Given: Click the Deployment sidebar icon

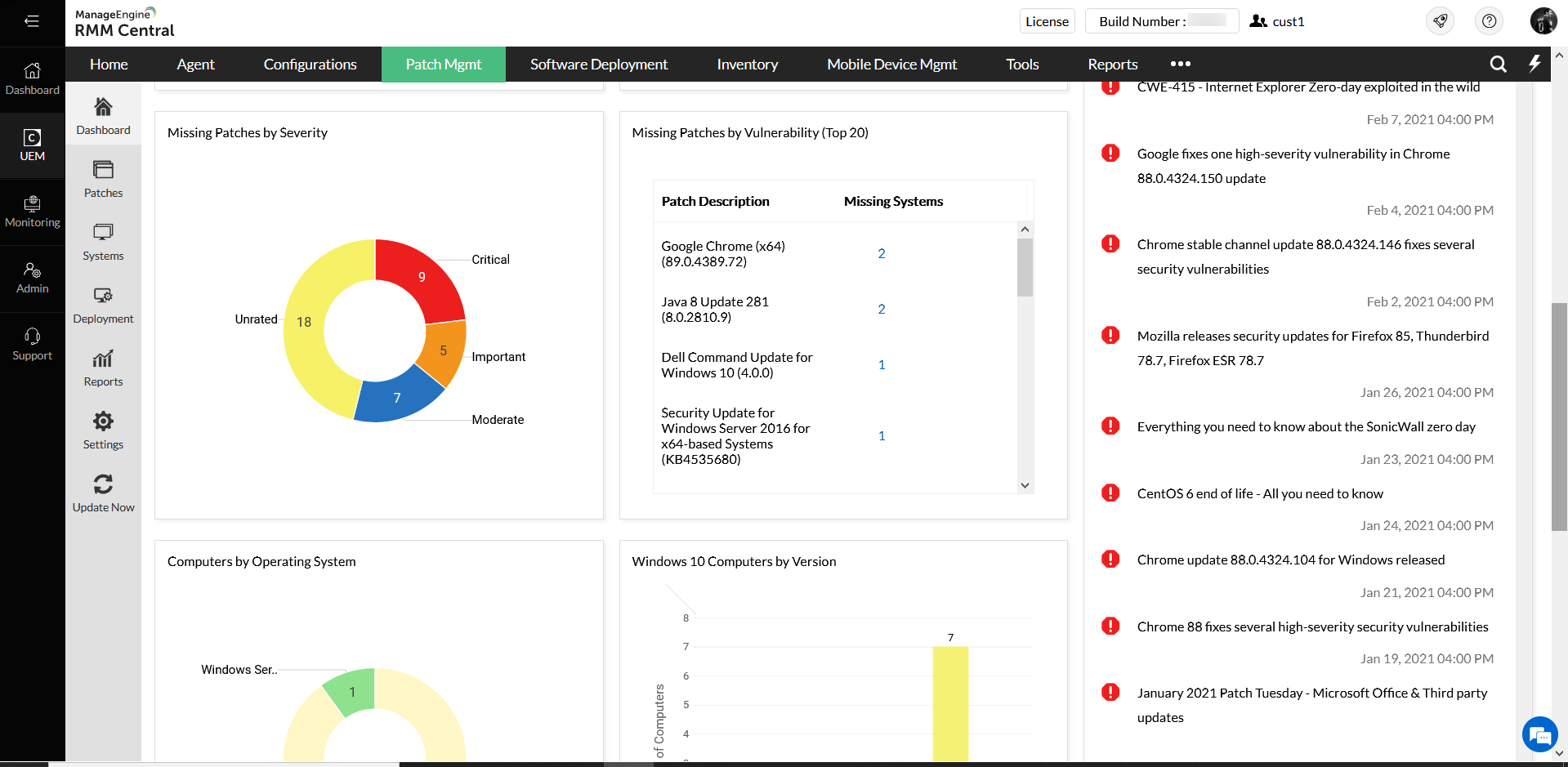Looking at the screenshot, I should (103, 296).
